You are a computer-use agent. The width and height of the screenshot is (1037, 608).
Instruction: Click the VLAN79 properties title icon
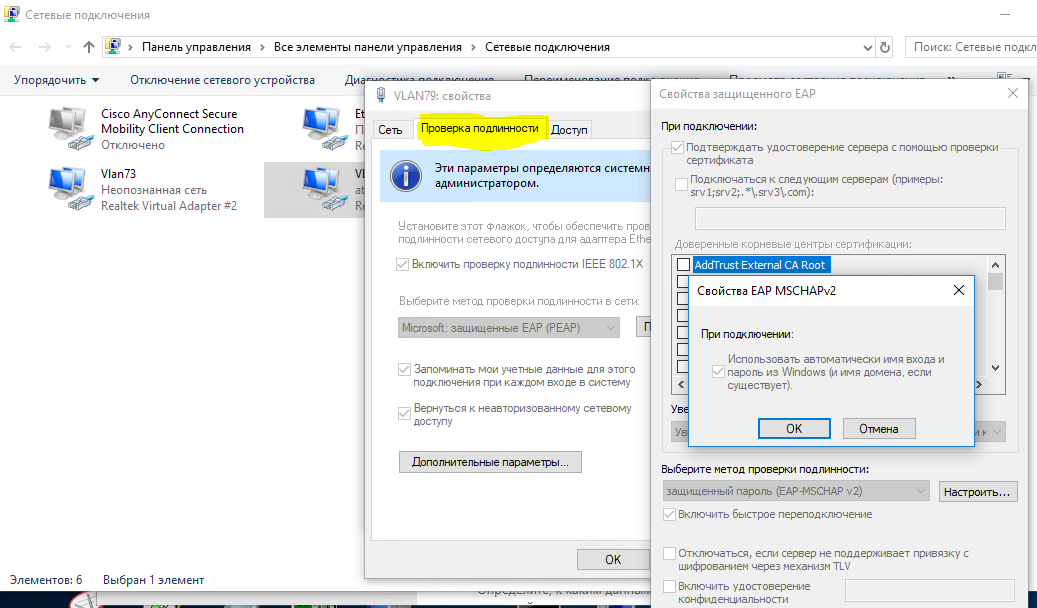click(381, 95)
